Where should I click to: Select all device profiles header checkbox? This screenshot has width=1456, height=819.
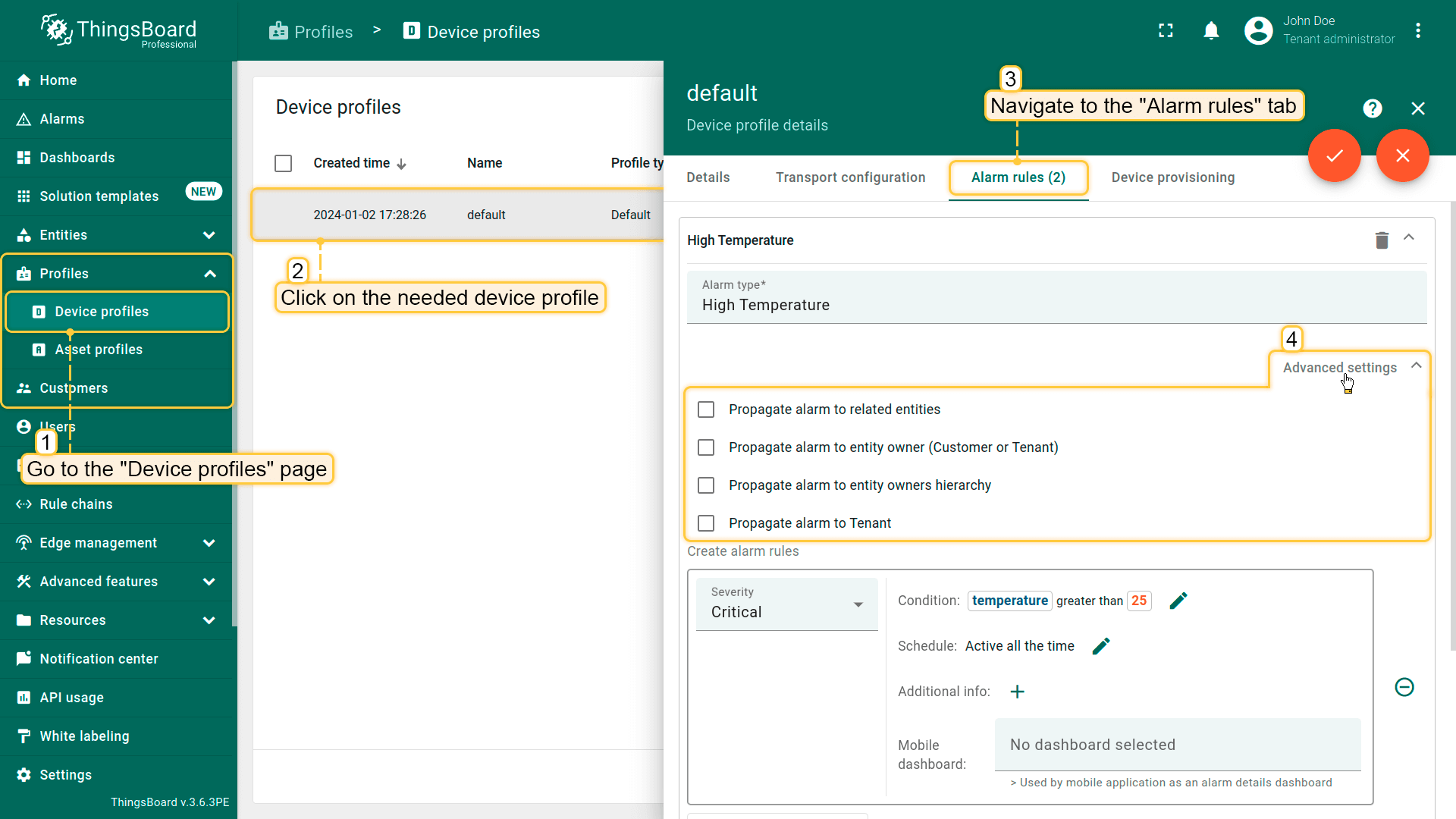[283, 163]
